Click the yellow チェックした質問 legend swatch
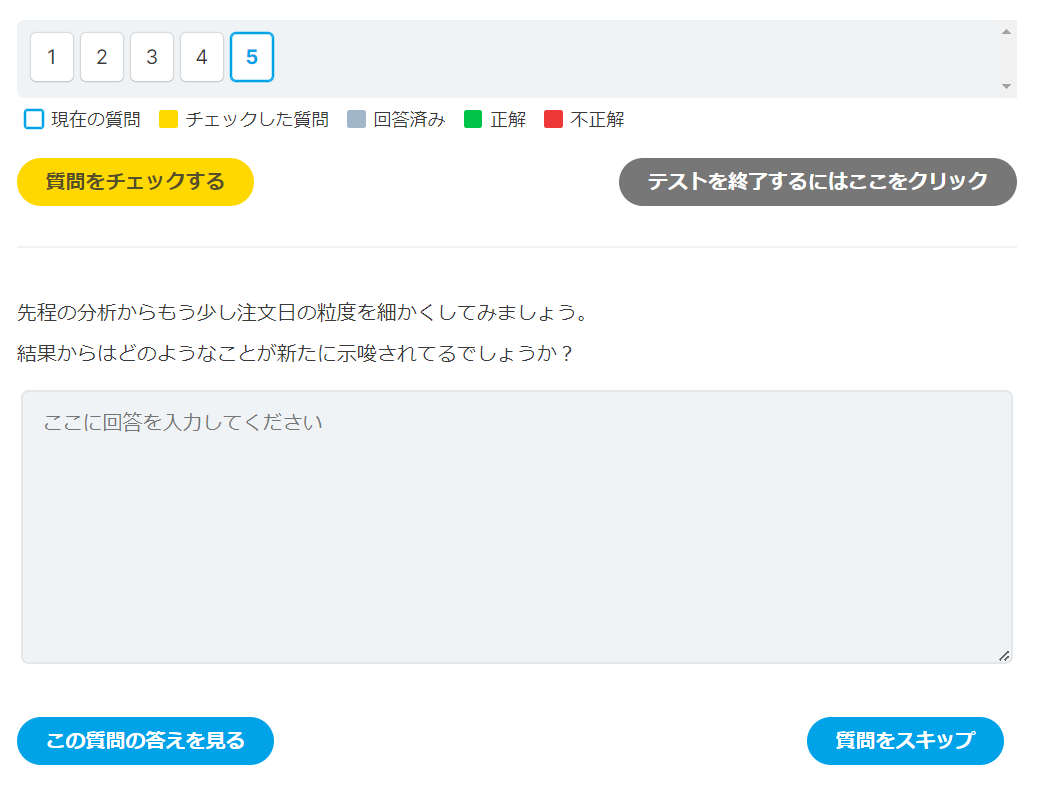 [168, 120]
